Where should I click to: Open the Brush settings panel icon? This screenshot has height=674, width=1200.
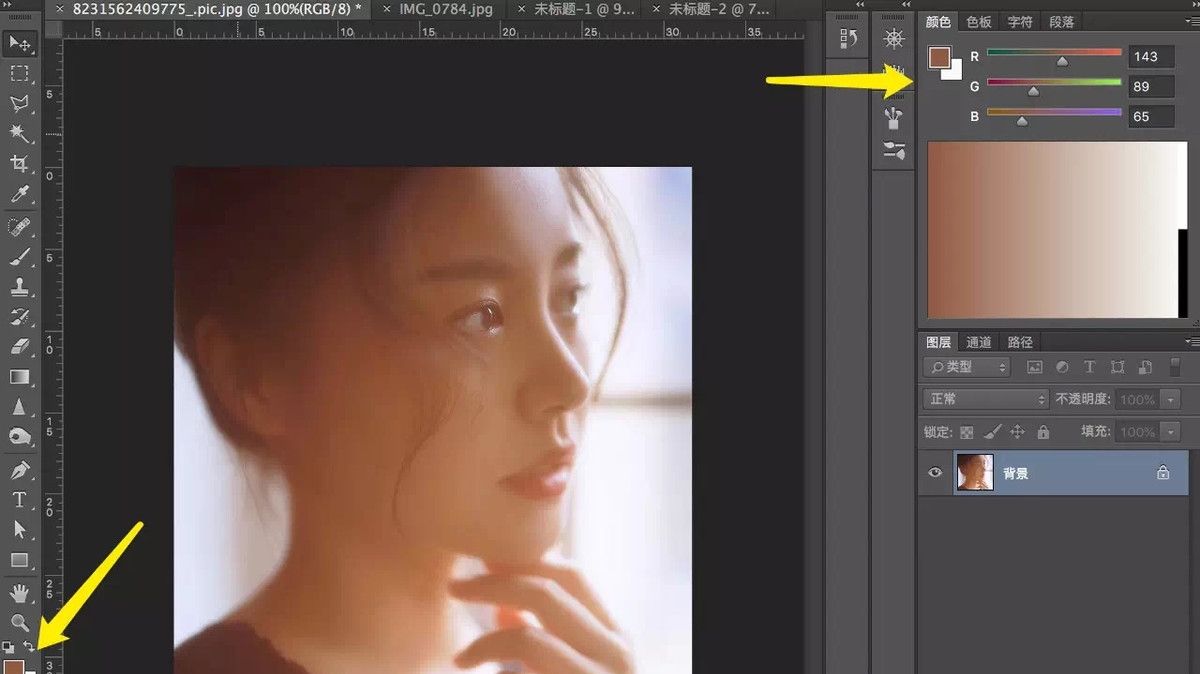point(894,151)
